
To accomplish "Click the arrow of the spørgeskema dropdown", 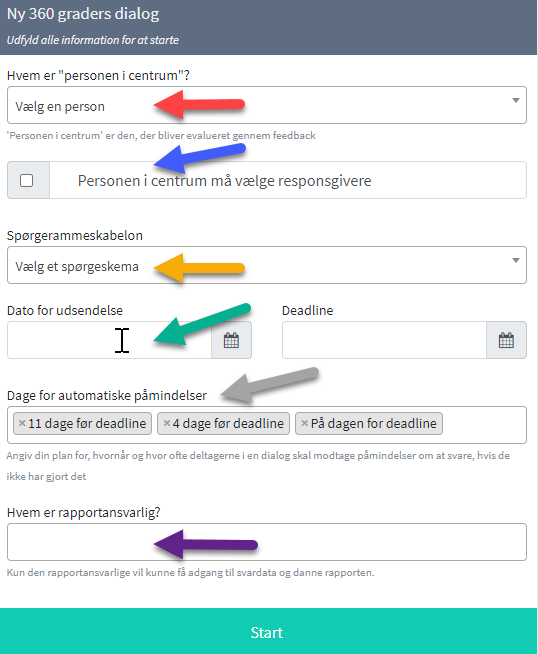I will 516,260.
